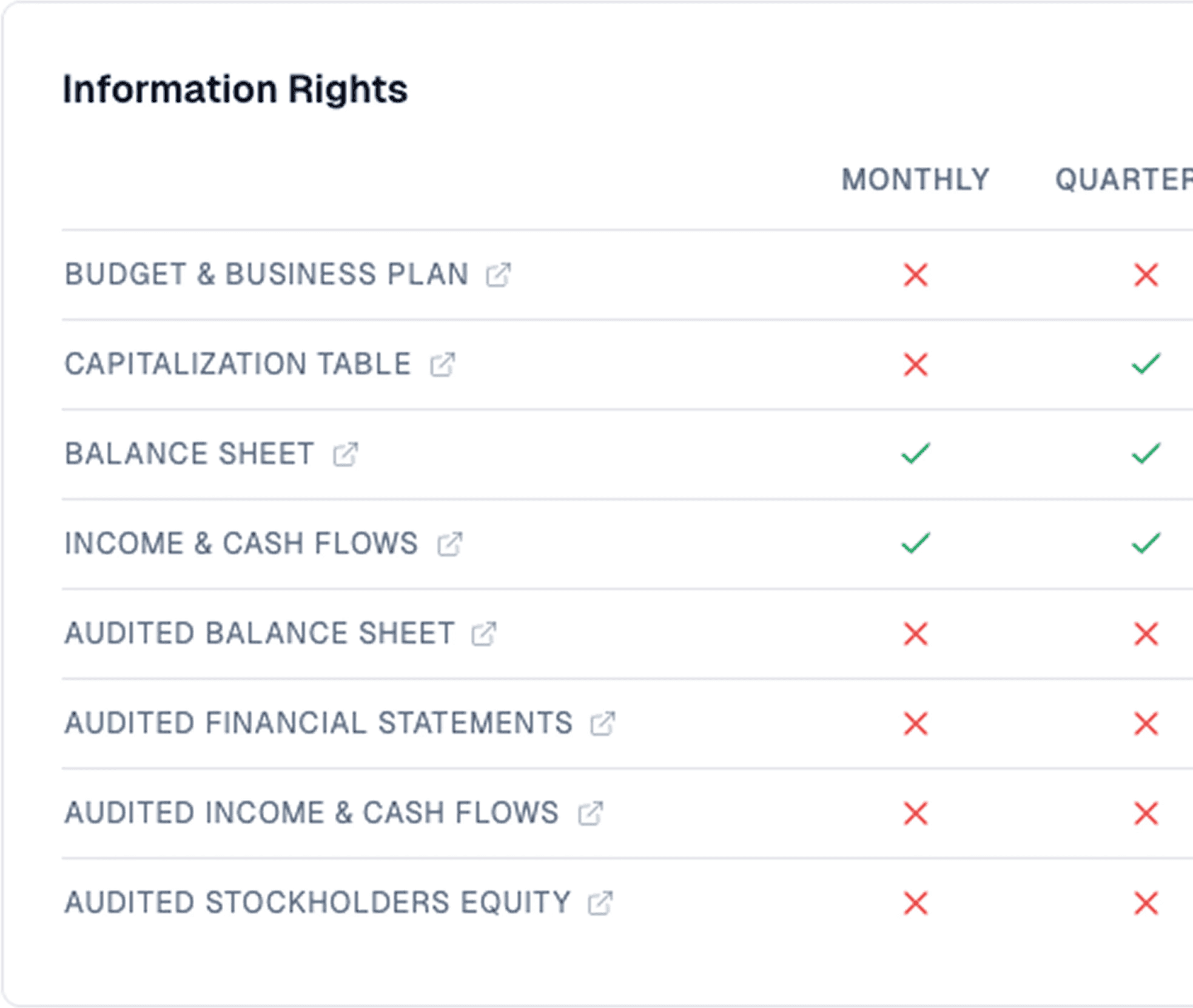Image resolution: width=1193 pixels, height=1008 pixels.
Task: Click the Information Rights heading
Action: (235, 90)
